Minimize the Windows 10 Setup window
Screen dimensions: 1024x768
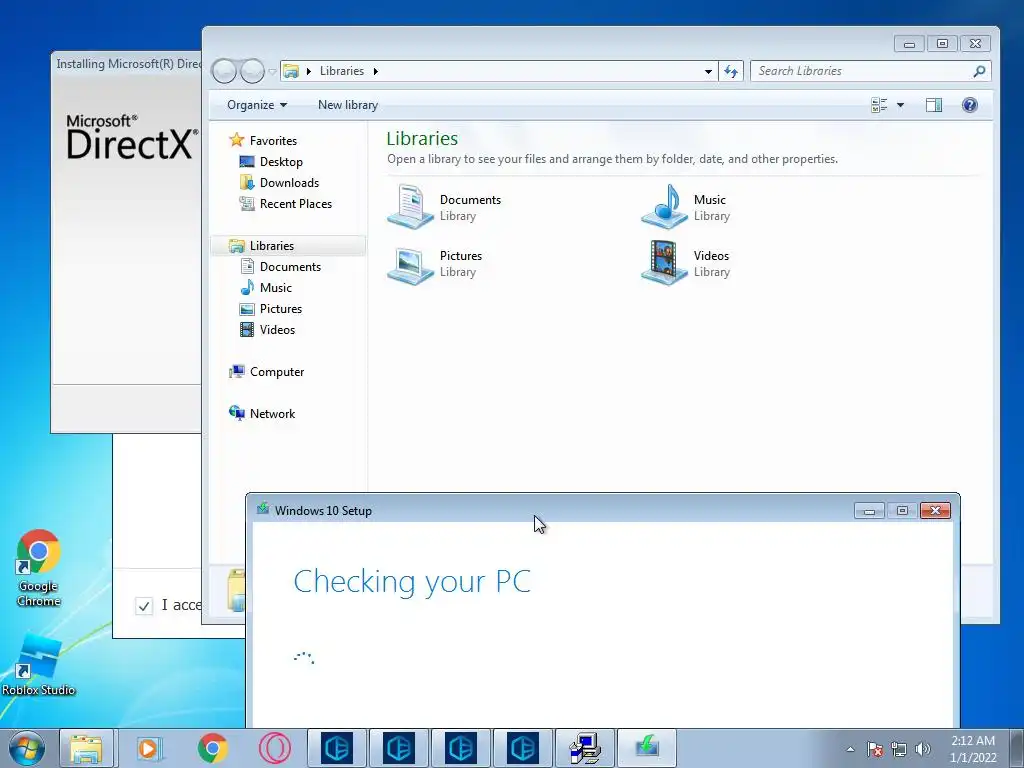tap(869, 511)
